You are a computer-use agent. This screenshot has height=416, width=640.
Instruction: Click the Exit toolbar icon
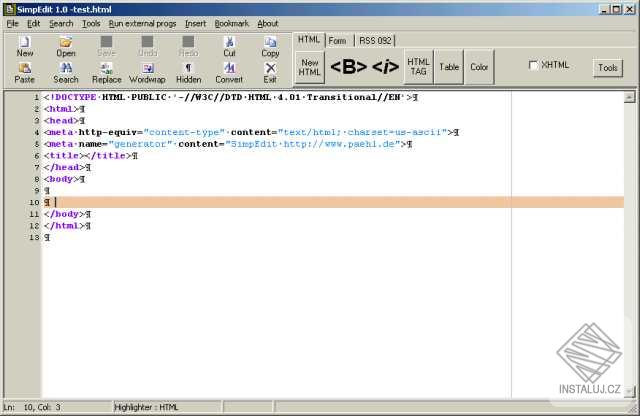[270, 73]
